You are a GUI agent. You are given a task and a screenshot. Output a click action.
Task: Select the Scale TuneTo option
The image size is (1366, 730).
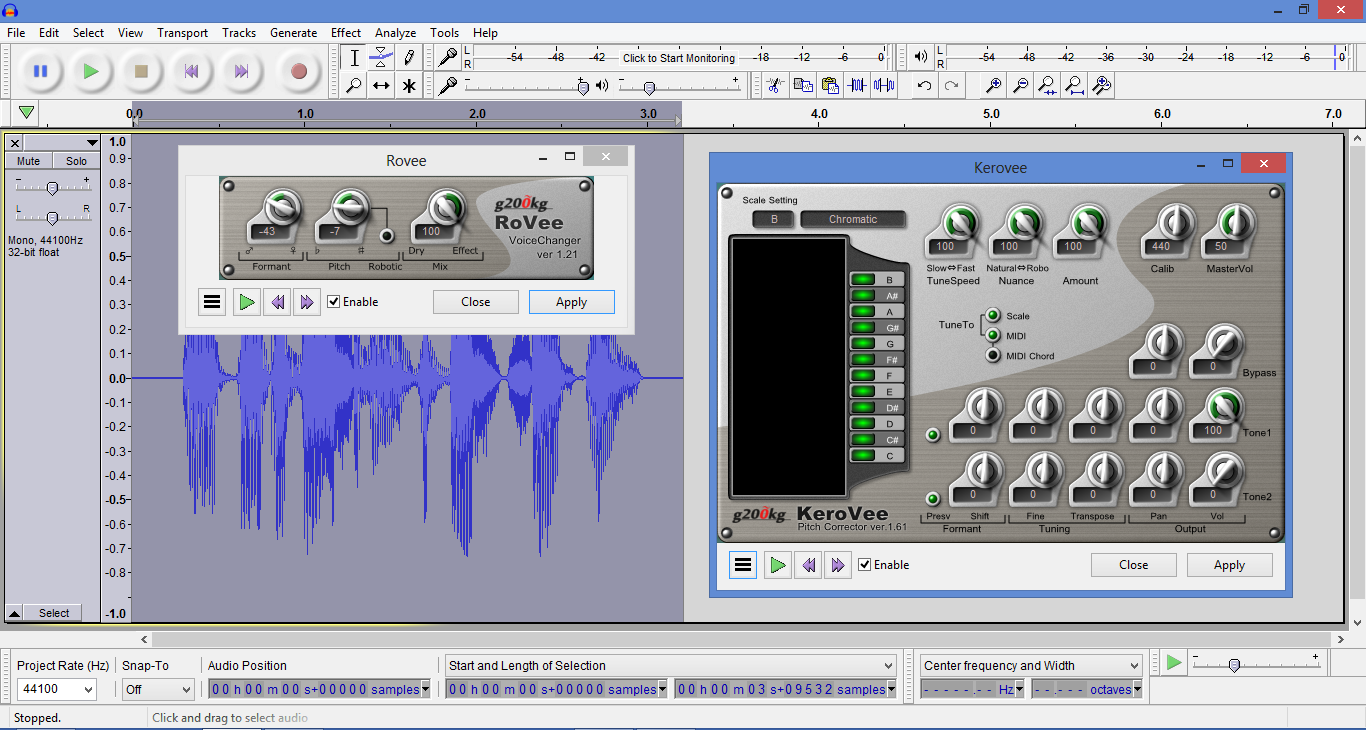pos(993,316)
